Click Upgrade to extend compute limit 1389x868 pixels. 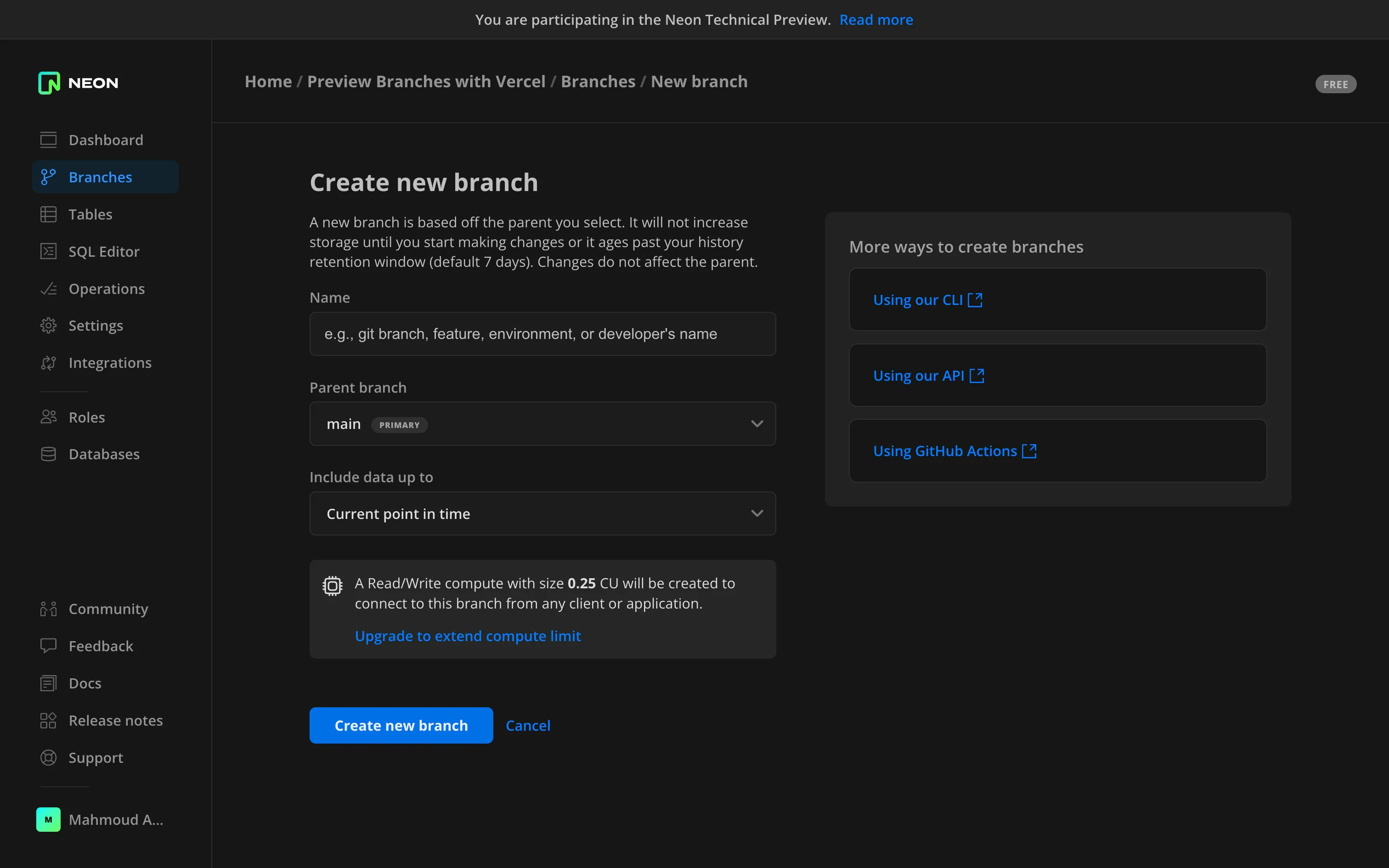pos(468,636)
